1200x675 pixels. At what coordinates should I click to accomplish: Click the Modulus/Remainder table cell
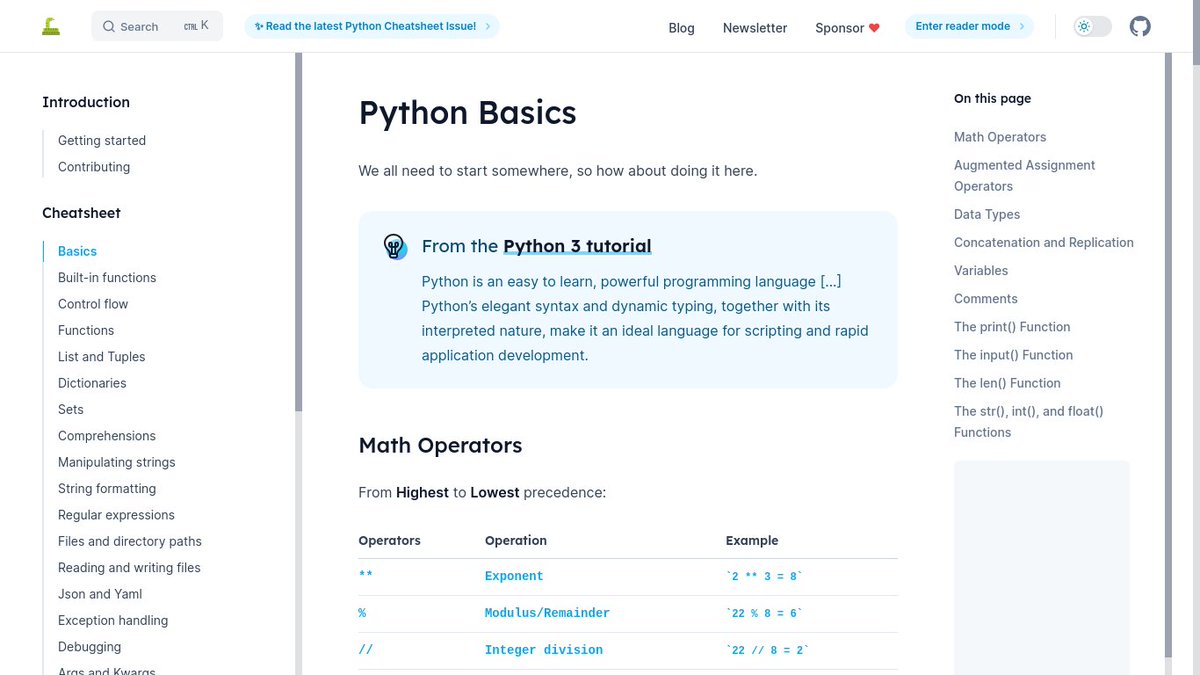[547, 613]
